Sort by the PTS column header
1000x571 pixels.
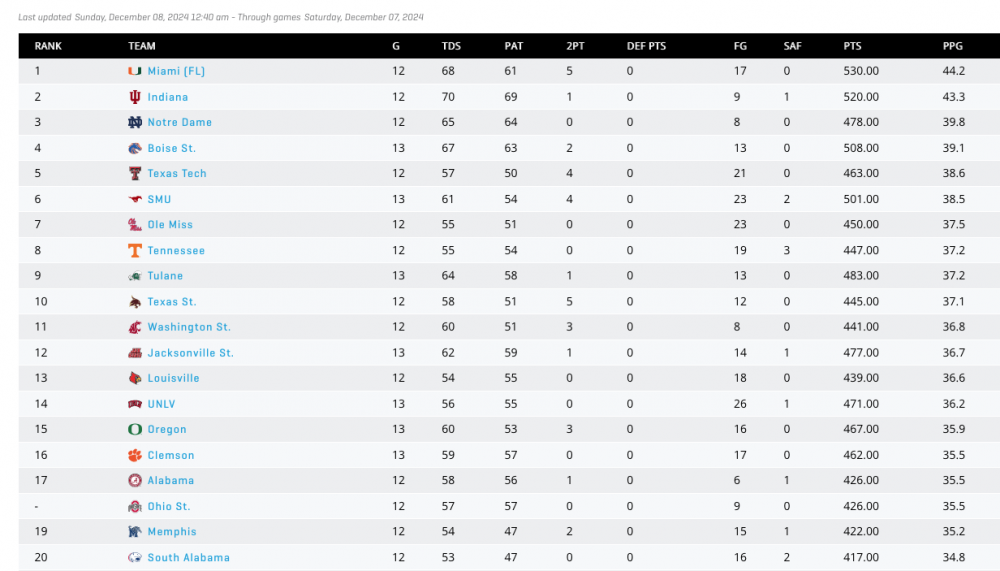(852, 46)
